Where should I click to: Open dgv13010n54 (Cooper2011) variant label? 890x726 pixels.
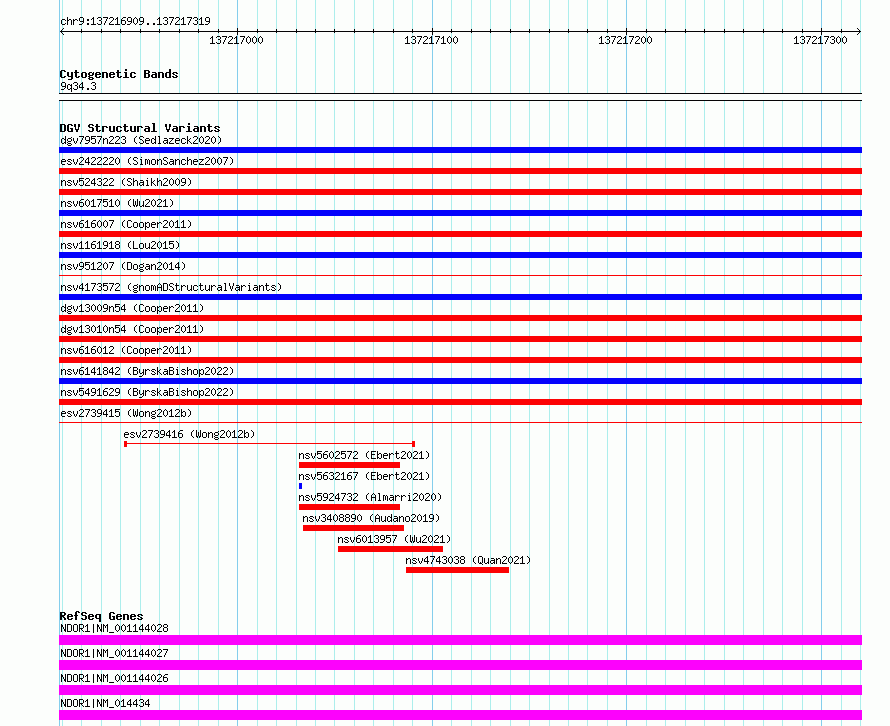click(132, 329)
